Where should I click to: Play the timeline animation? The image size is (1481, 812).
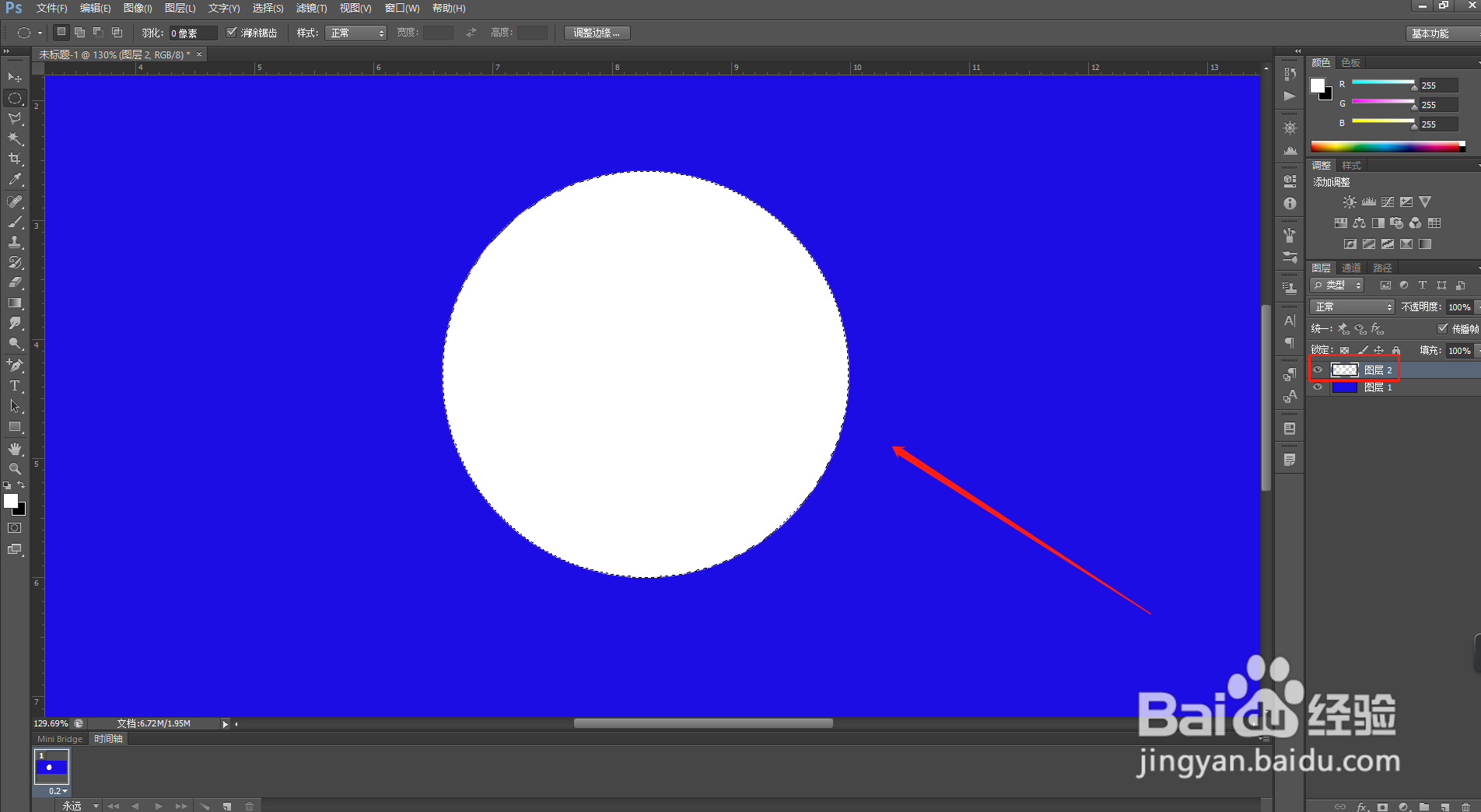pos(159,807)
